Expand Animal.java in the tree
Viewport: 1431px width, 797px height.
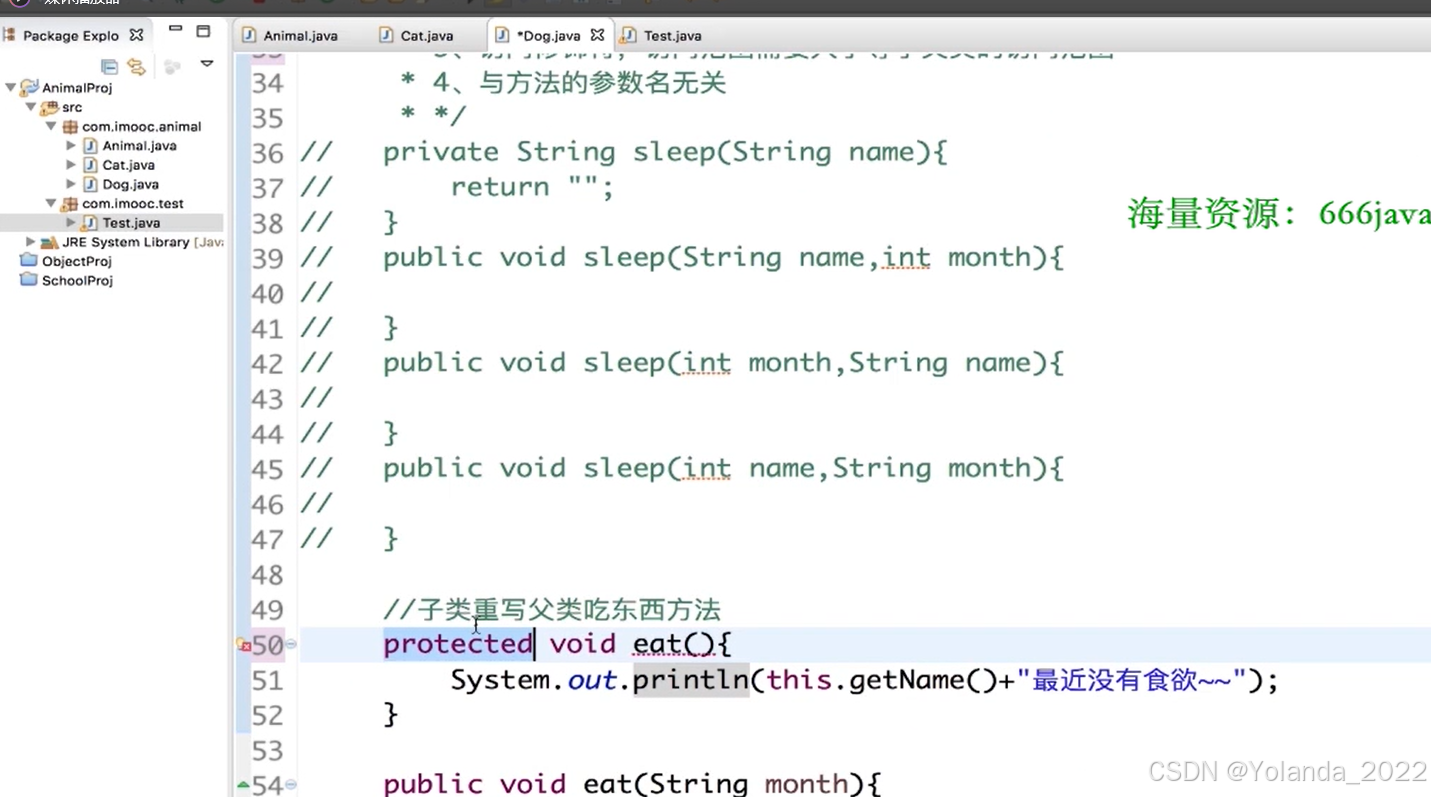(71, 146)
